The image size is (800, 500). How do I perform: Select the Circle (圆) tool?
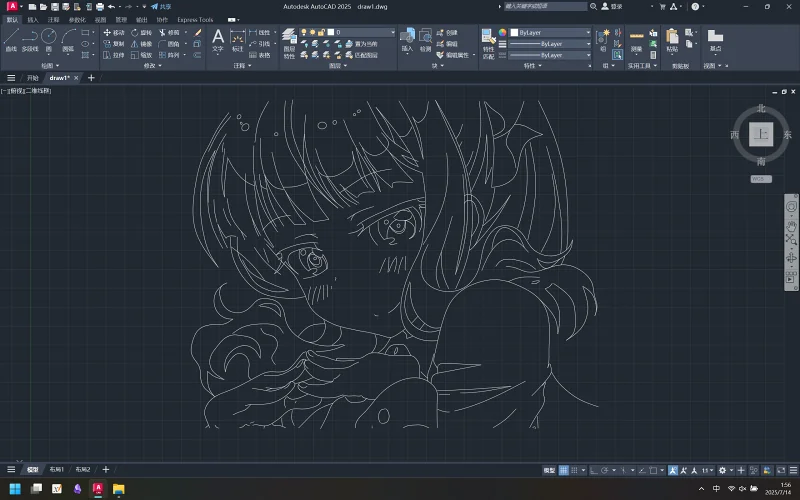pos(48,40)
